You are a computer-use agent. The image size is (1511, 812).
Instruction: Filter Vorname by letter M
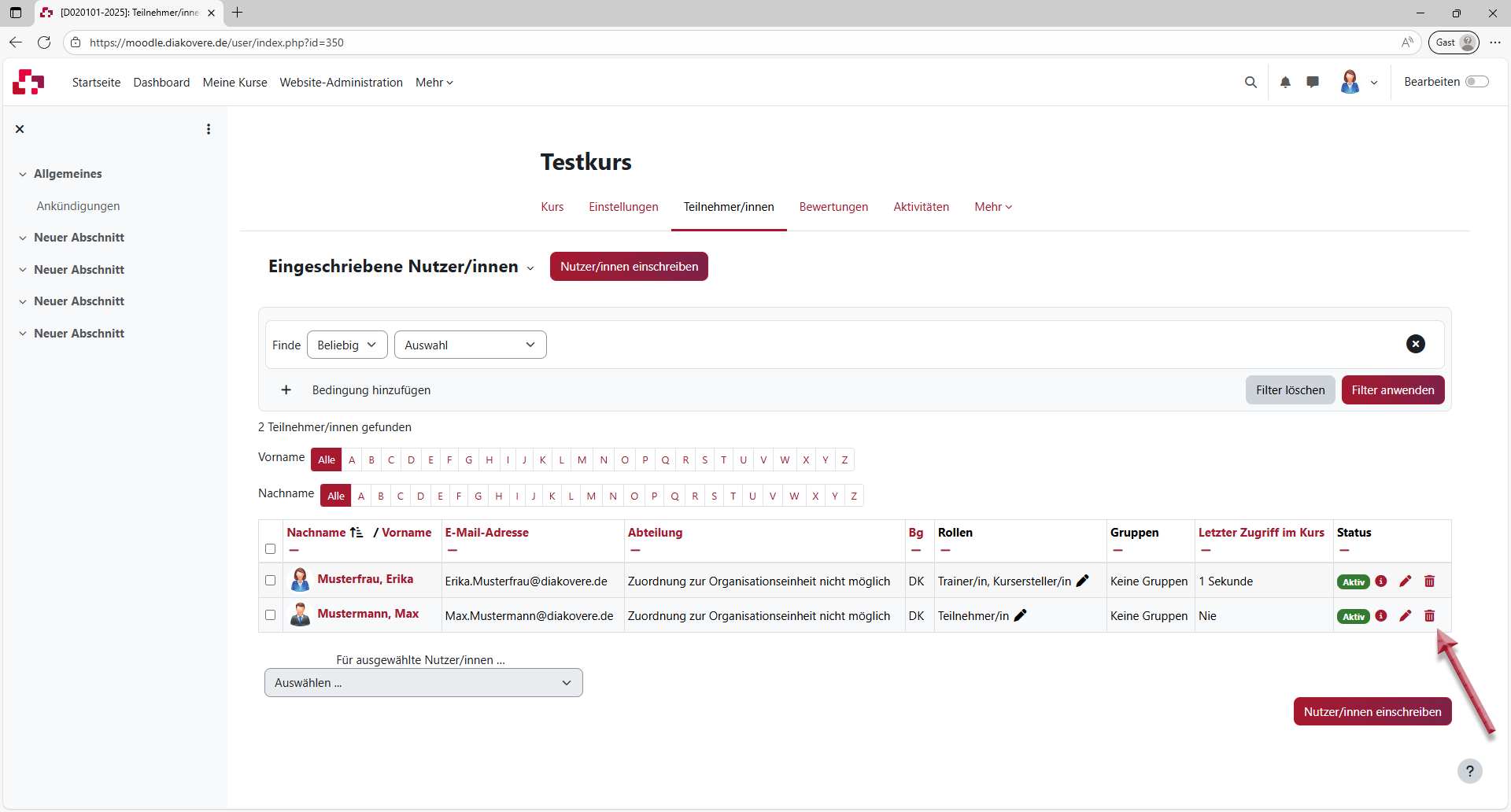582,460
